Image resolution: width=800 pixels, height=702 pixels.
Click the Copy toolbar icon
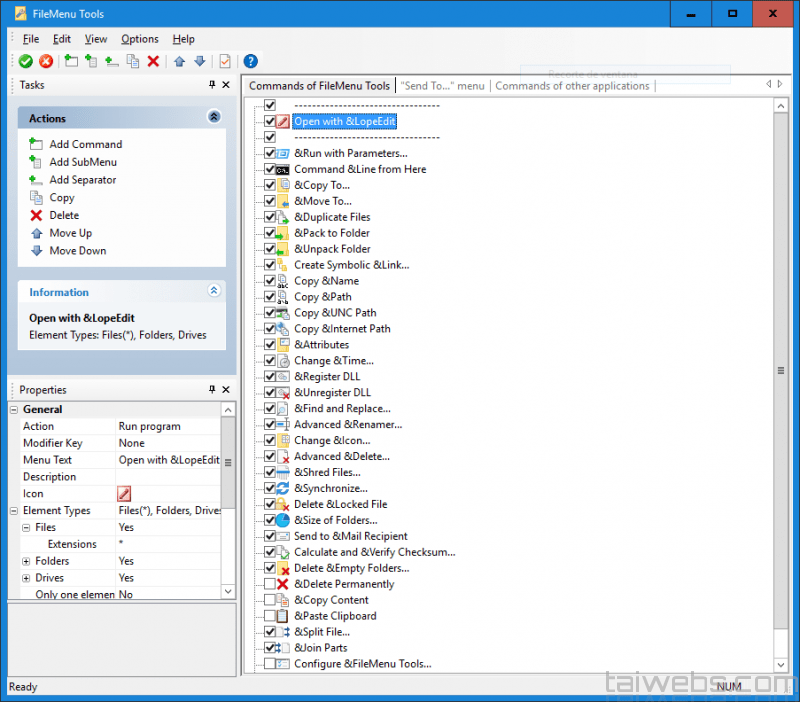pos(130,61)
